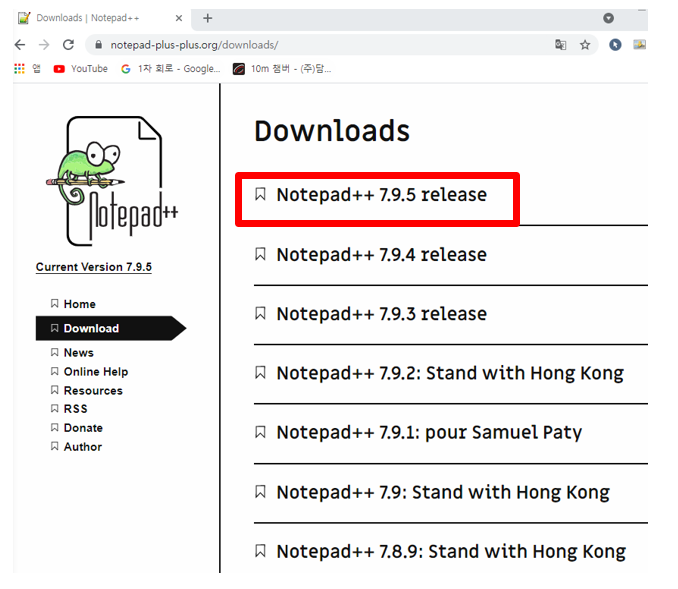Select the Downloads | Notepad++ tab

pyautogui.click(x=100, y=18)
